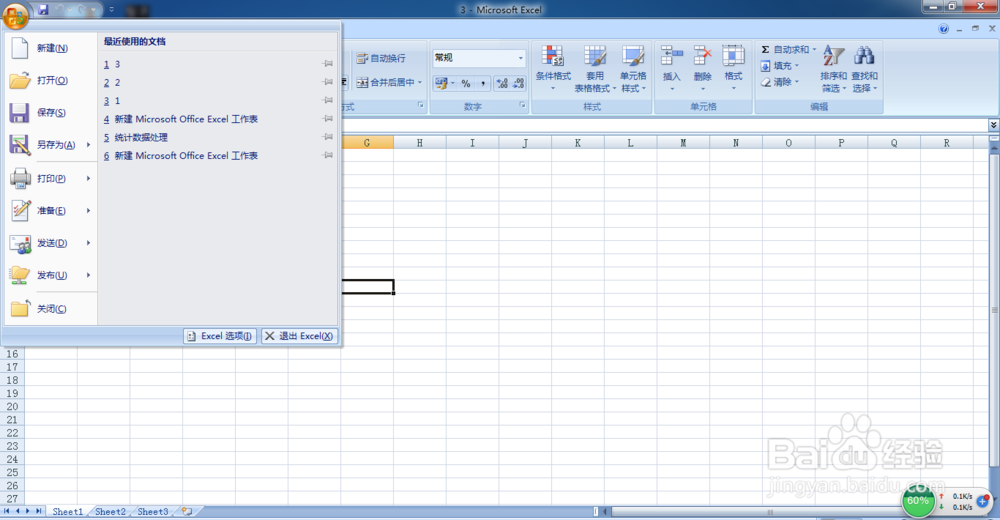Expand the Publish submenu arrow
This screenshot has height=520, width=1000.
89,275
